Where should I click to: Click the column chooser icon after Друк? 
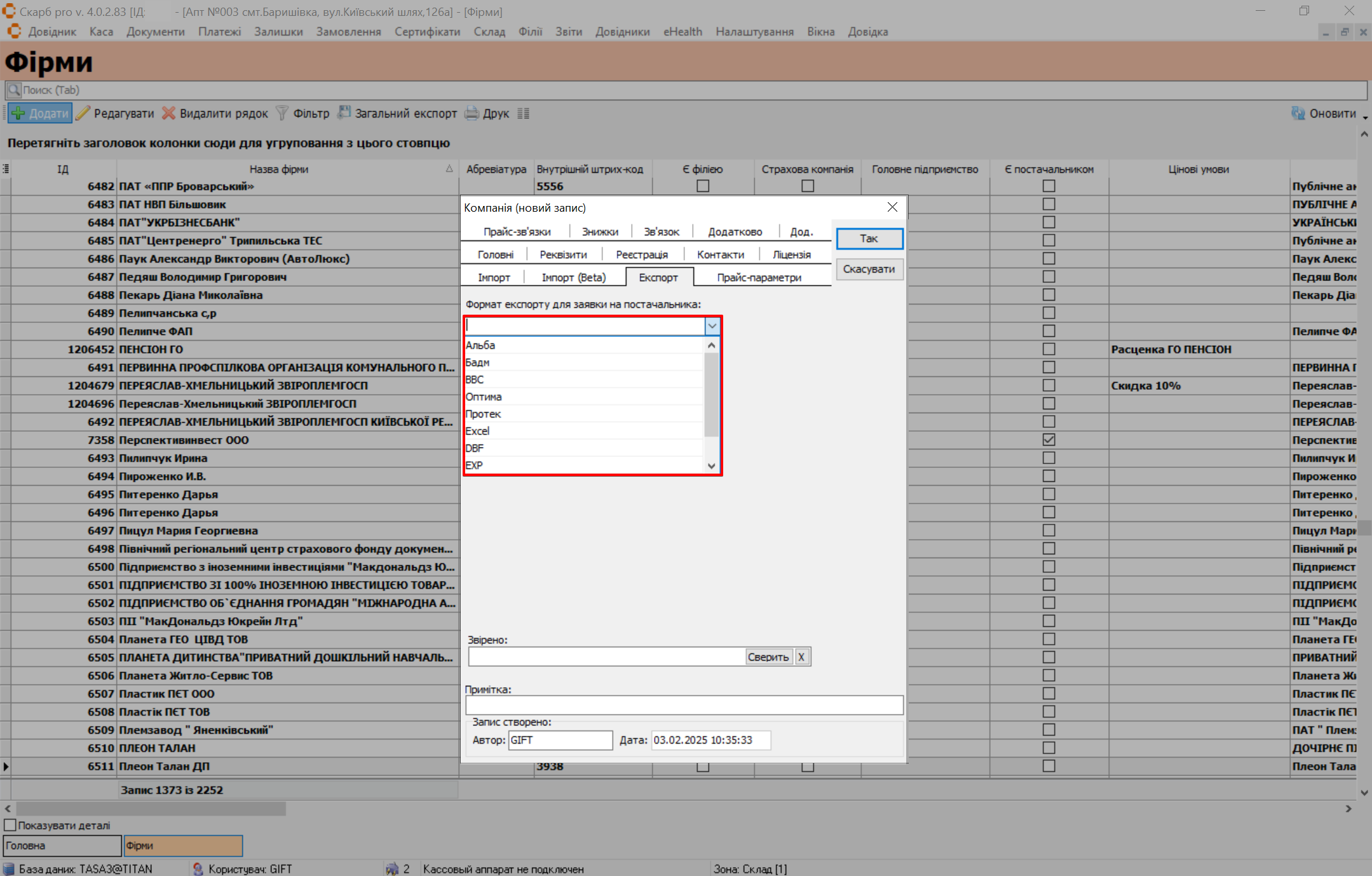pyautogui.click(x=523, y=113)
